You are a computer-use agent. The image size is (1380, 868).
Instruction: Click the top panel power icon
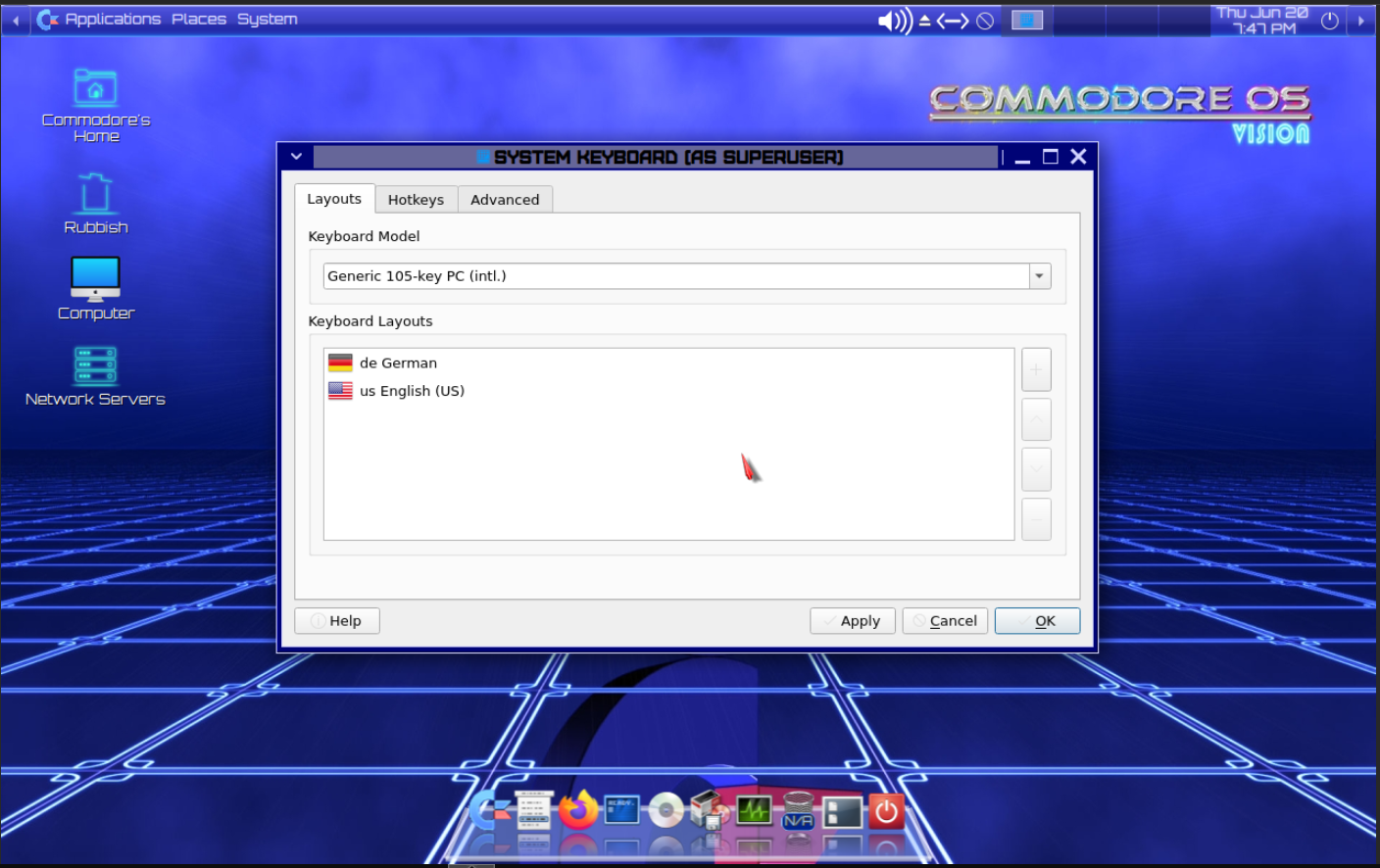[1330, 21]
